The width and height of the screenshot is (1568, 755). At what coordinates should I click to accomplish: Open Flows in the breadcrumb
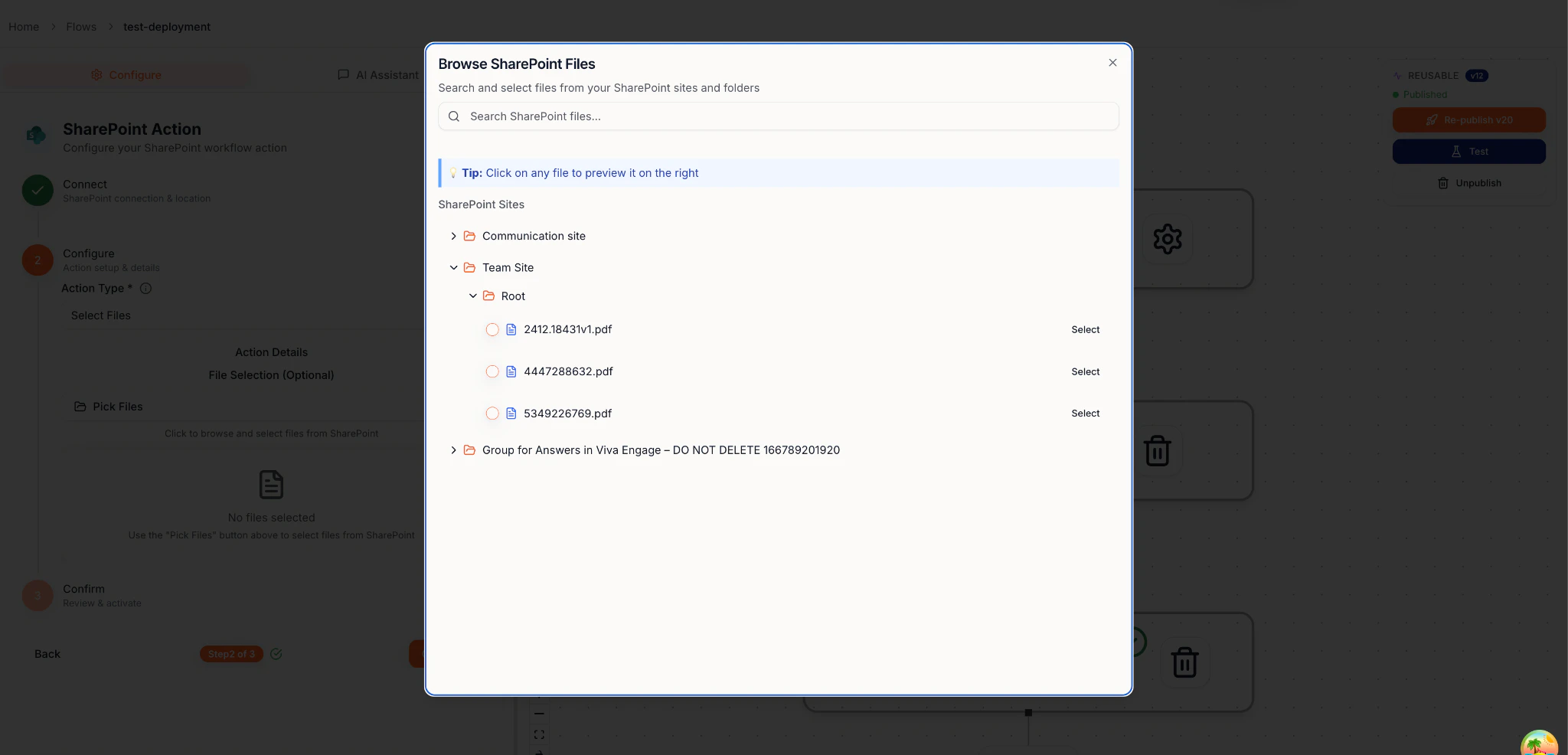[x=81, y=27]
